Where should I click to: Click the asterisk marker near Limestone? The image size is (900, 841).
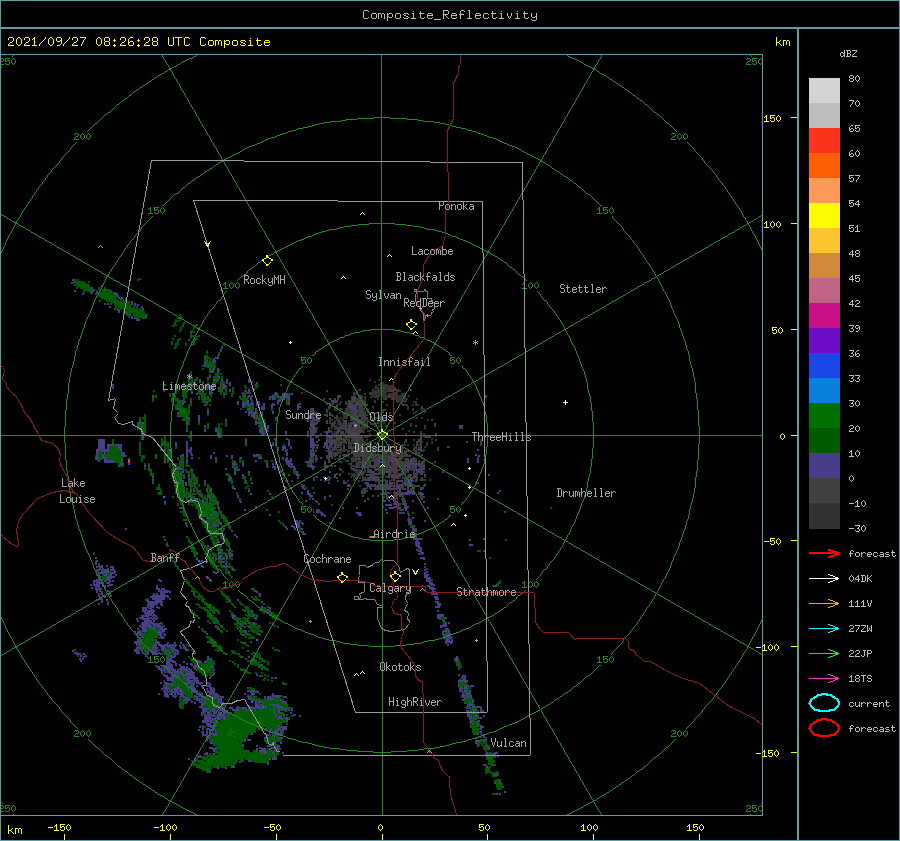(189, 377)
